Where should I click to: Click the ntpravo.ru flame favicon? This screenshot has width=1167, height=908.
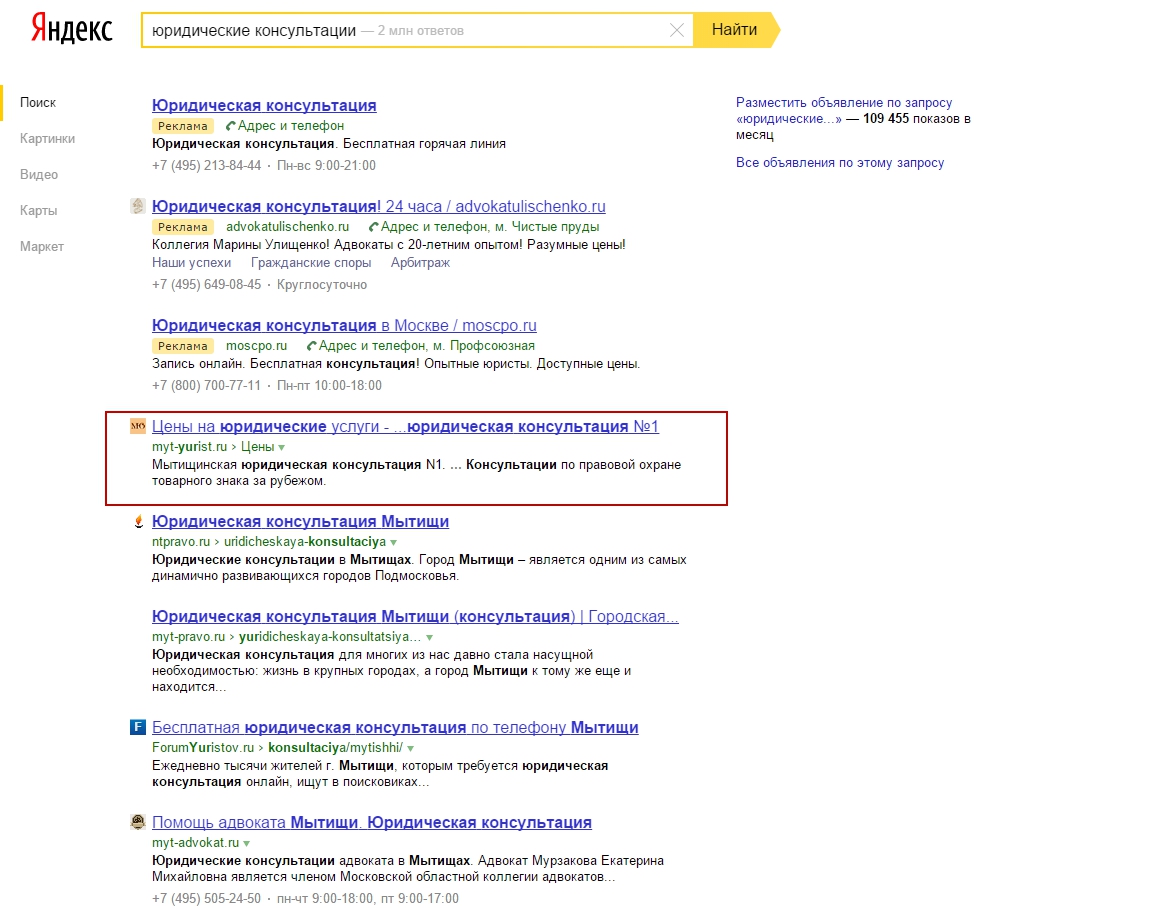[138, 522]
